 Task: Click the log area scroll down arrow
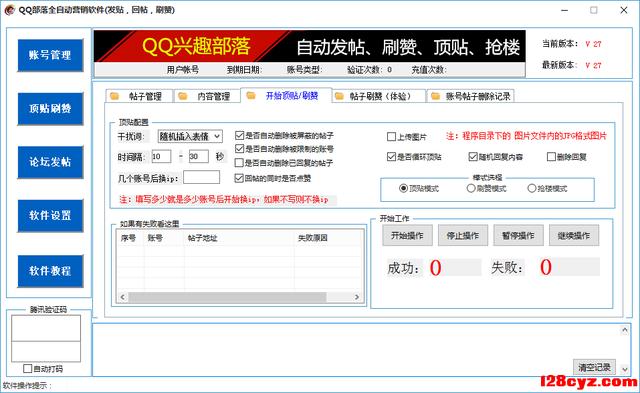[624, 369]
